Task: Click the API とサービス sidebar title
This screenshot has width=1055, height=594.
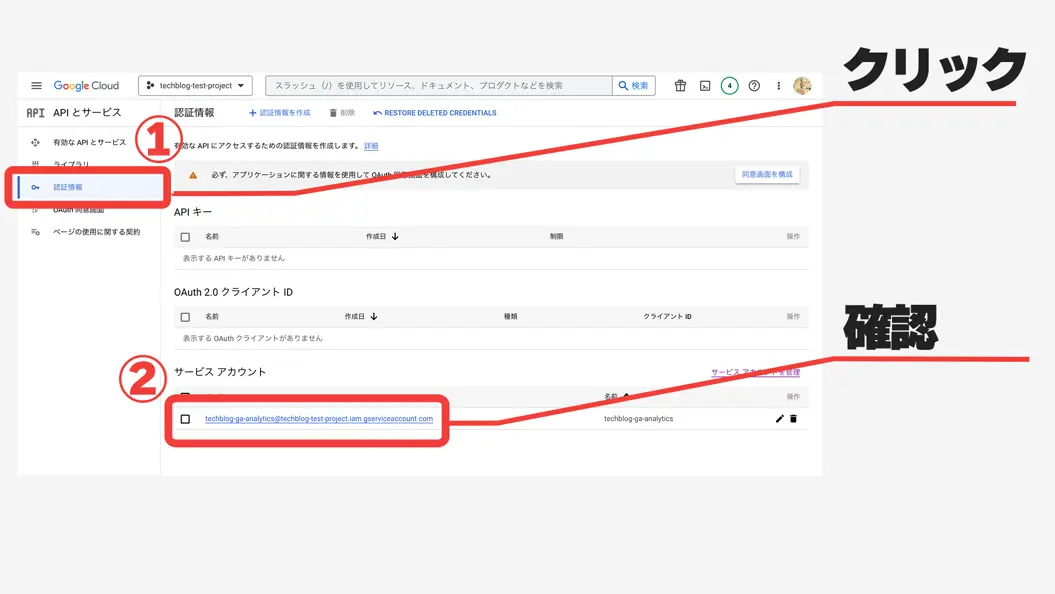Action: point(87,112)
